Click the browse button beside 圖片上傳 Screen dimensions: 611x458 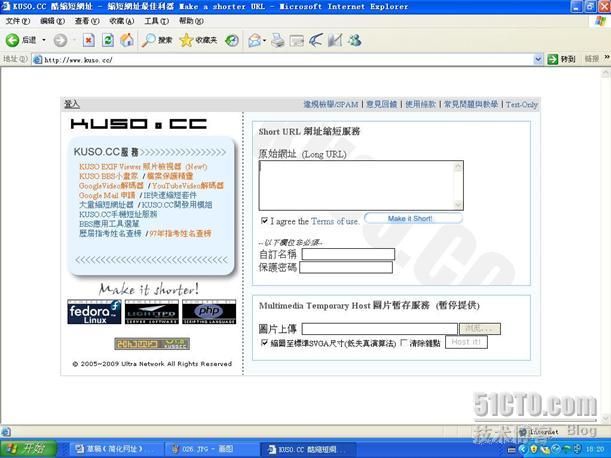[480, 329]
